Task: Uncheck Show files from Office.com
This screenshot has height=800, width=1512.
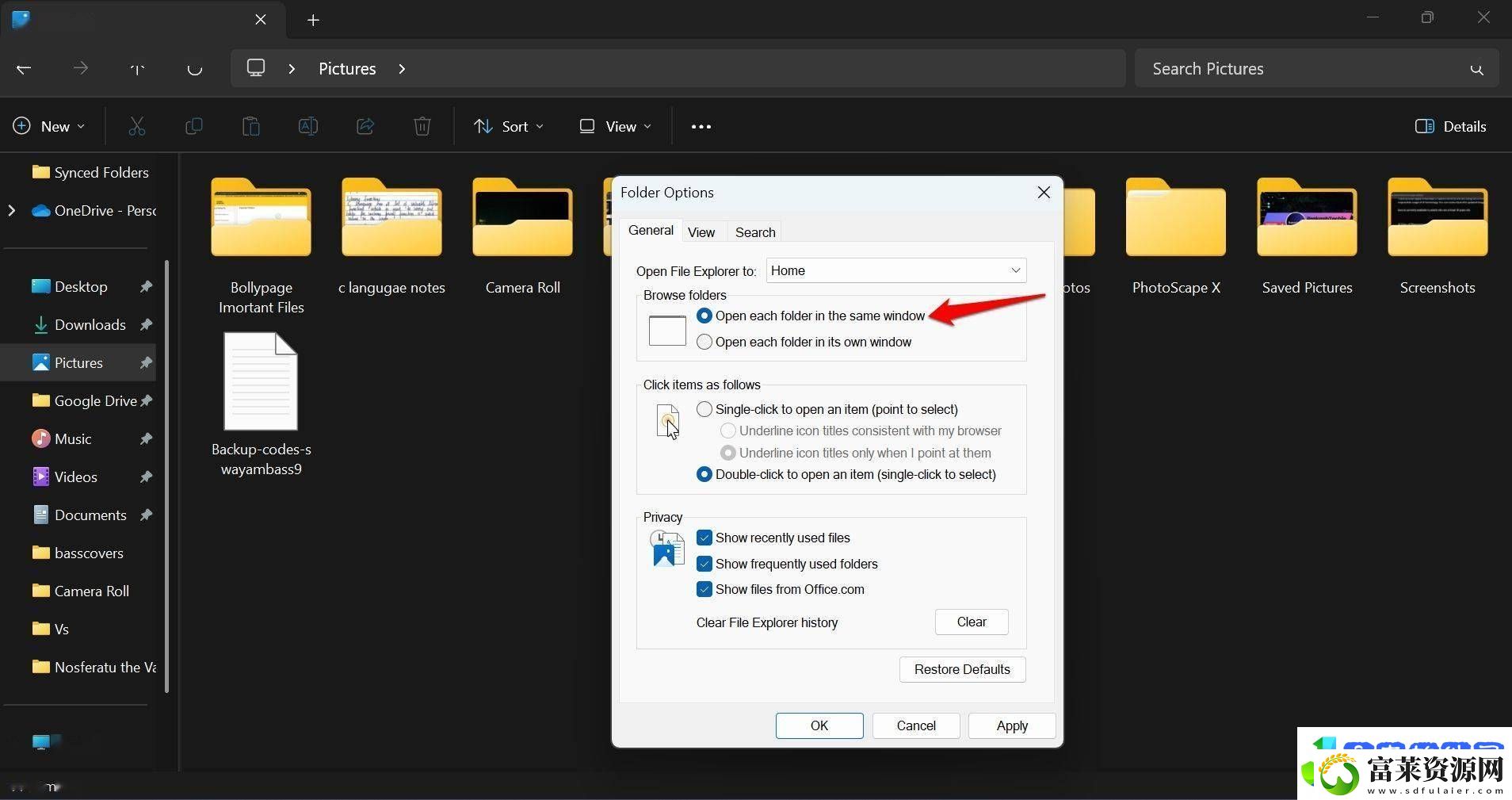Action: (x=780, y=589)
